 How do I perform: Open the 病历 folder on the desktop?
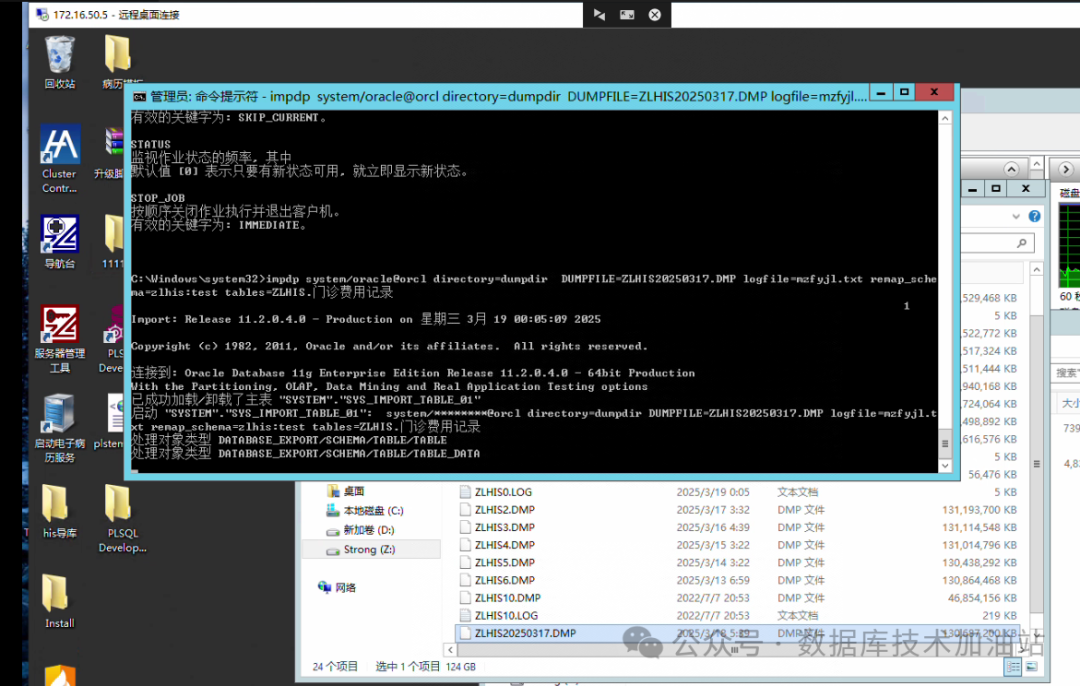[x=118, y=63]
